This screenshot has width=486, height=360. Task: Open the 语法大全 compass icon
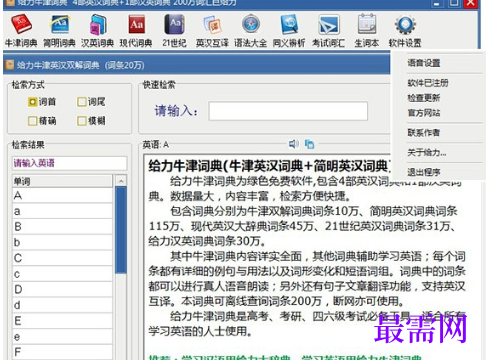(x=251, y=31)
